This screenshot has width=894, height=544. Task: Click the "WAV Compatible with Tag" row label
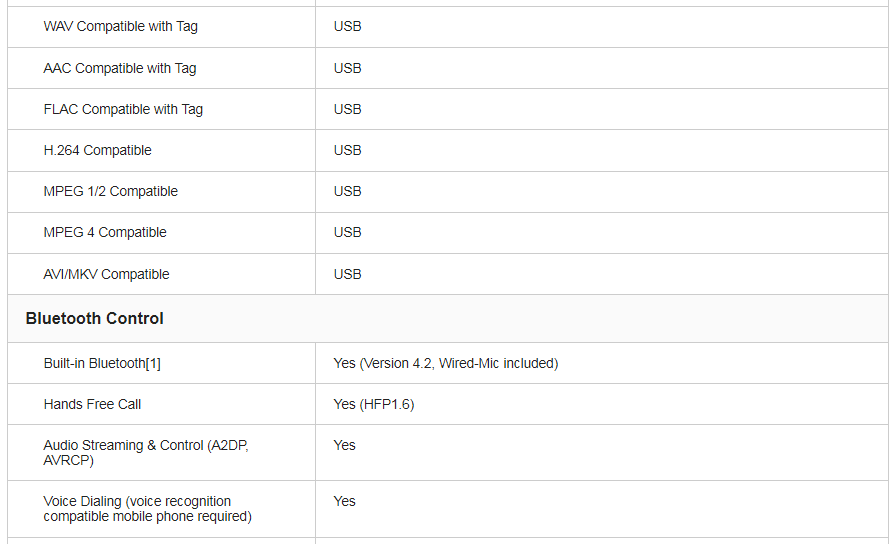tap(120, 27)
